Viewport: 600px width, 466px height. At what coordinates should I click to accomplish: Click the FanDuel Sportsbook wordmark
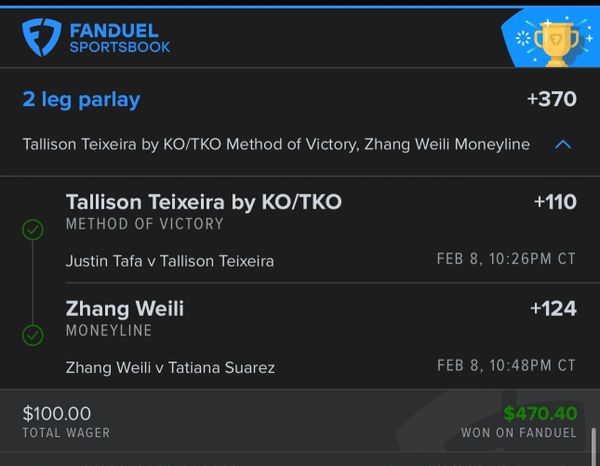point(119,37)
